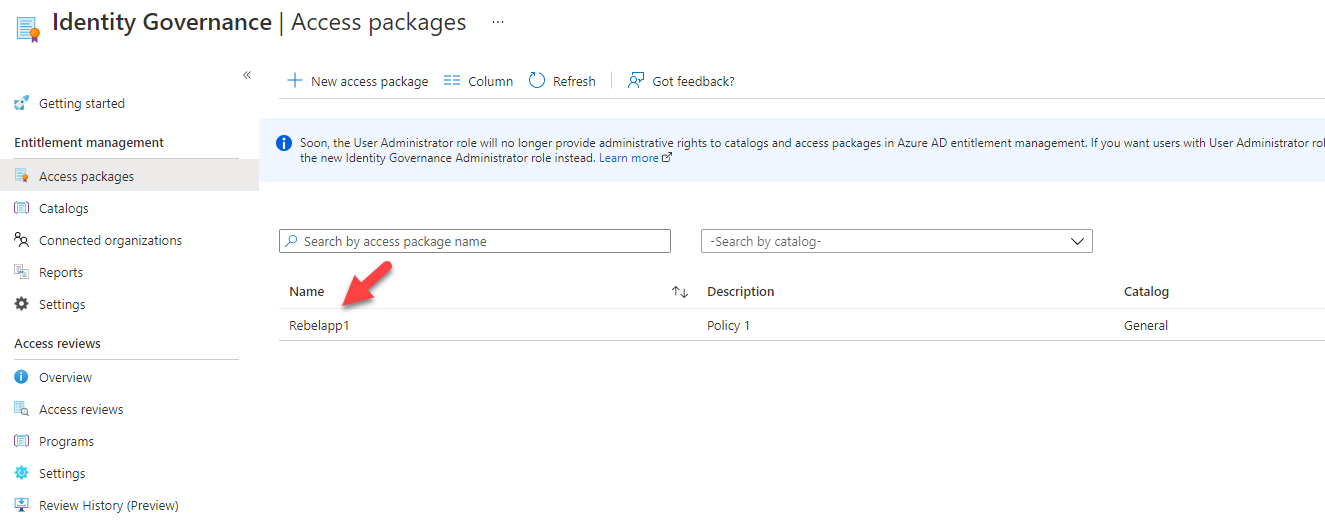
Task: Open Connected organizations
Action: pos(110,240)
